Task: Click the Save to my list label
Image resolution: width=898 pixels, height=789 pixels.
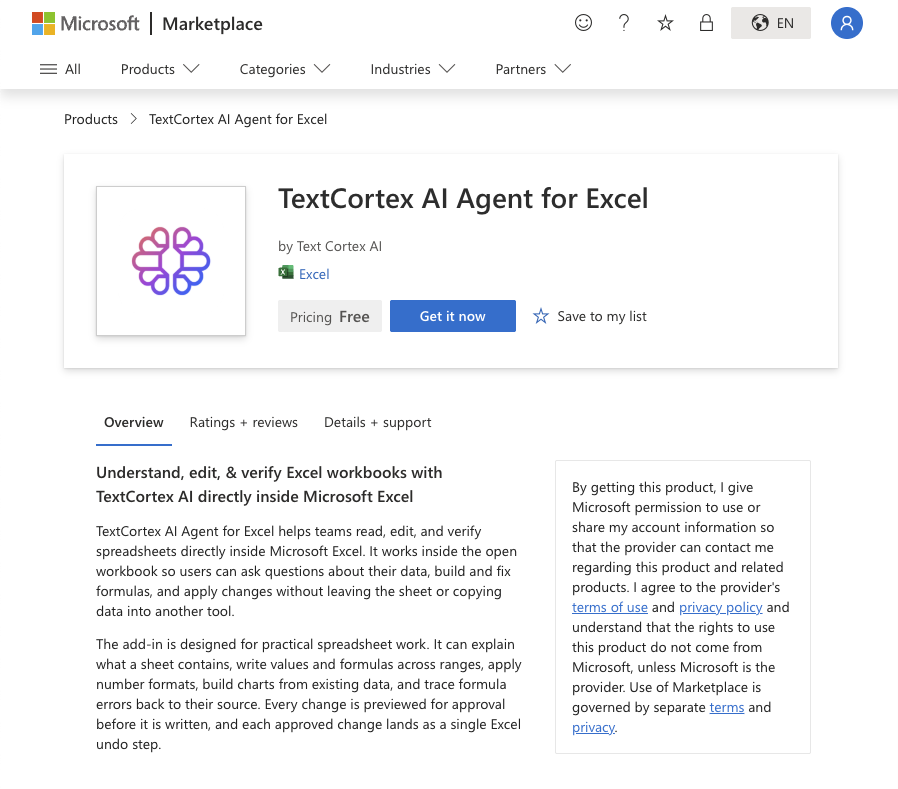Action: (602, 316)
